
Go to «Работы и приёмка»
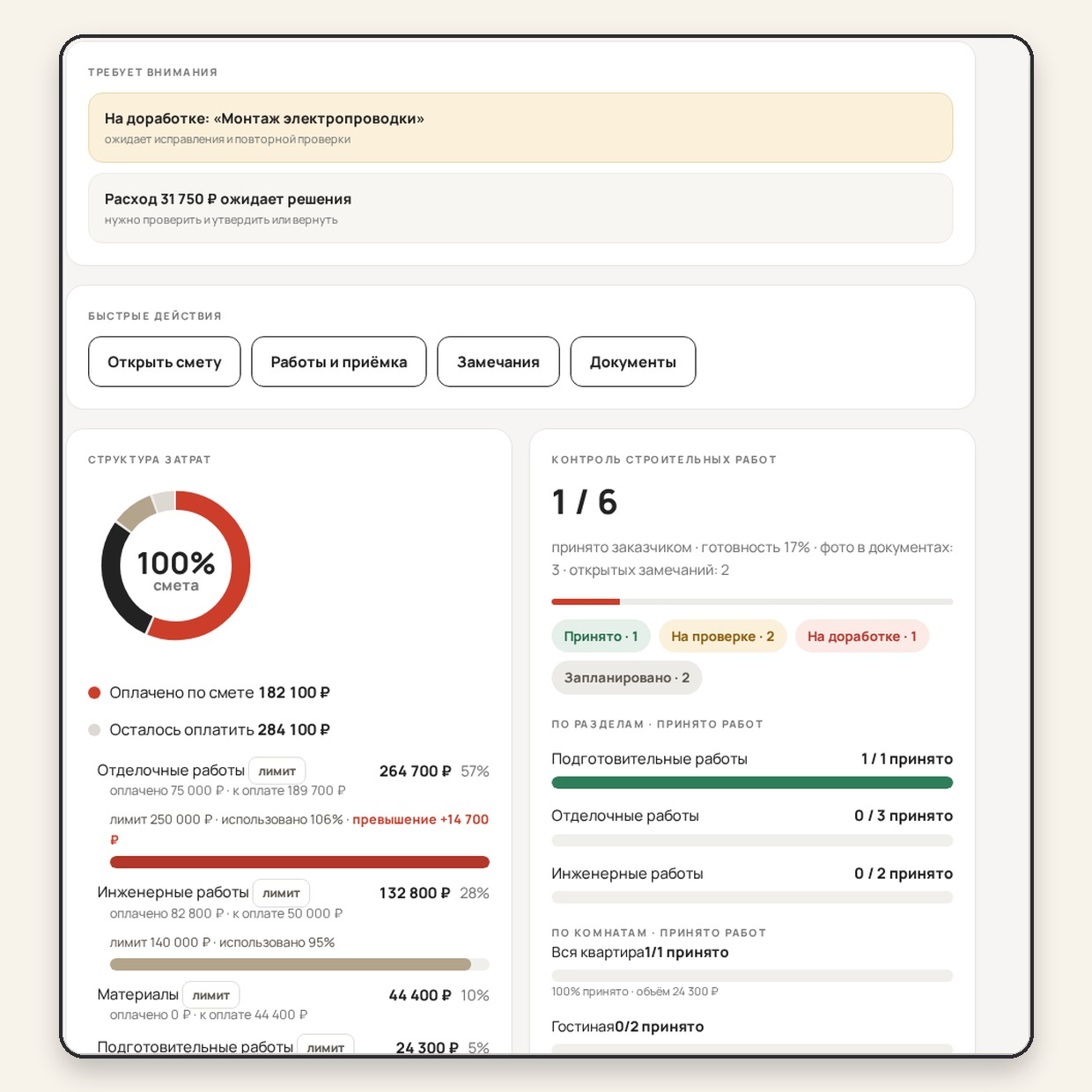tap(339, 362)
